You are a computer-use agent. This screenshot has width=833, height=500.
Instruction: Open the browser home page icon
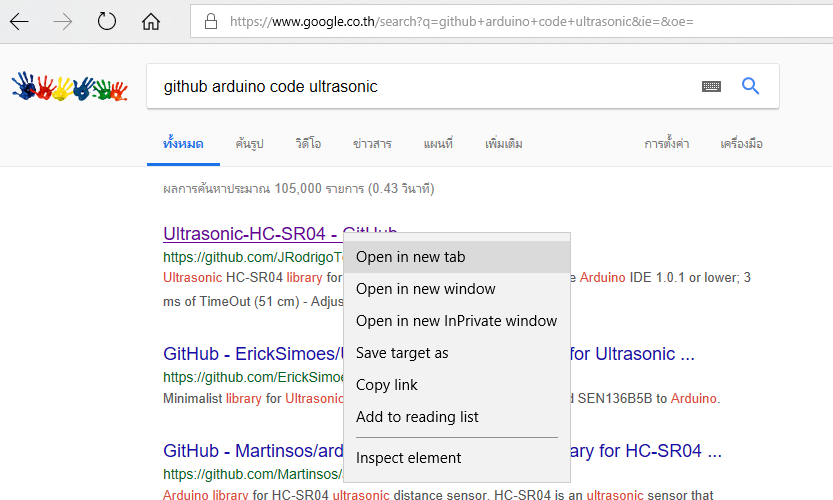[151, 22]
